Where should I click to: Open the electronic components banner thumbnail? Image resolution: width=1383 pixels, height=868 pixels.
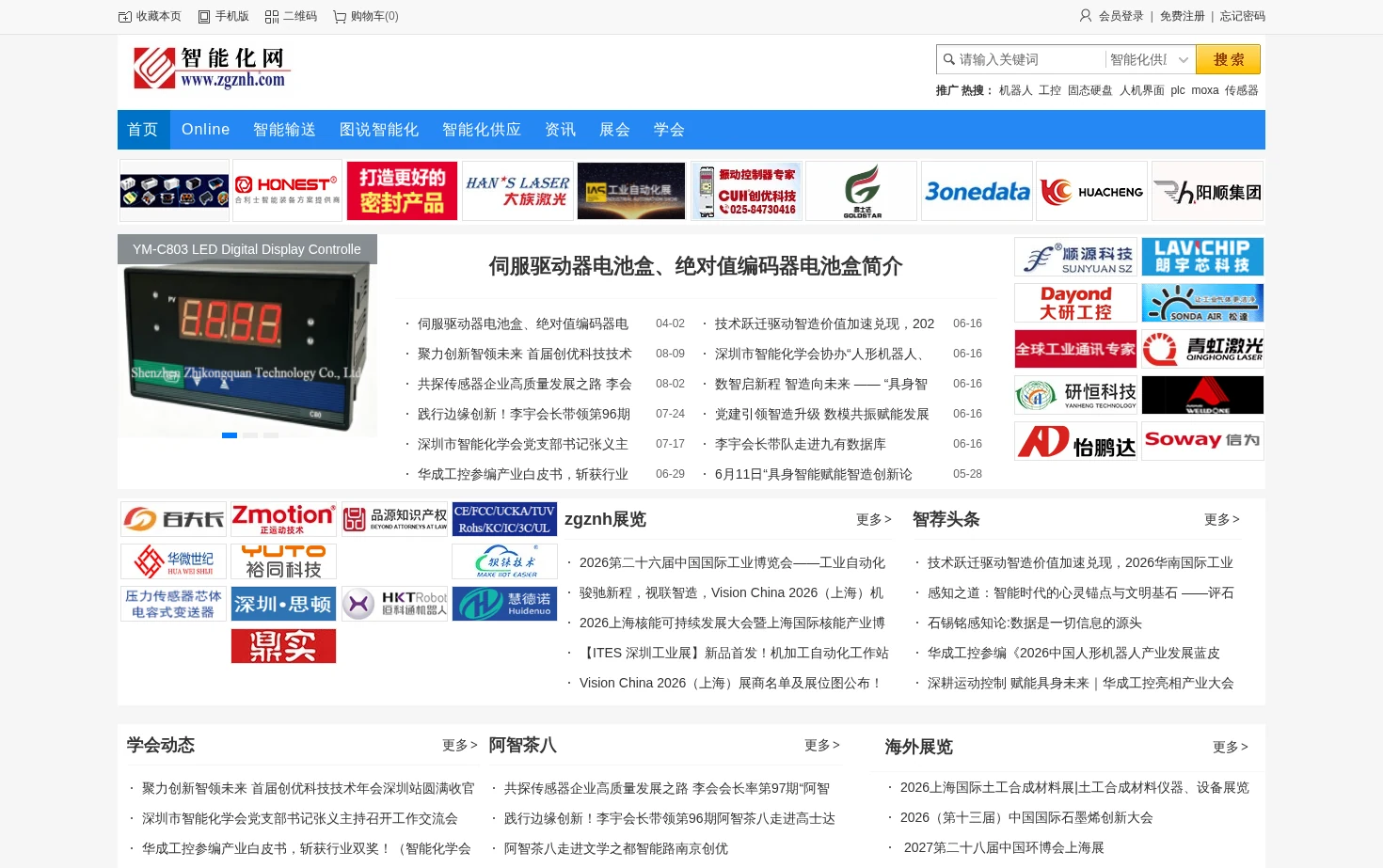(x=174, y=191)
